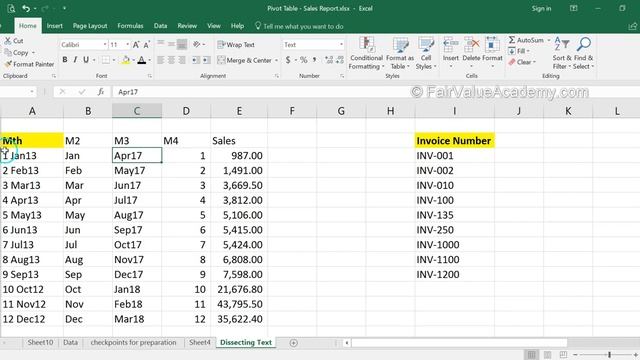
Task: Click the formula bar showing Apr17
Action: pyautogui.click(x=261, y=92)
